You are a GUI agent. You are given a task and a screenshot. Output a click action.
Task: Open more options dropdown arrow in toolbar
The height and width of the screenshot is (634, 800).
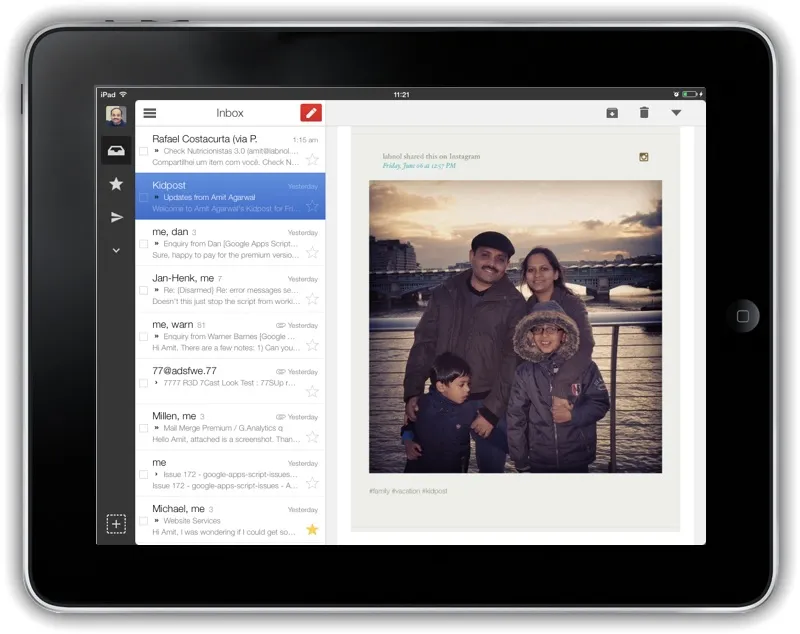point(676,113)
